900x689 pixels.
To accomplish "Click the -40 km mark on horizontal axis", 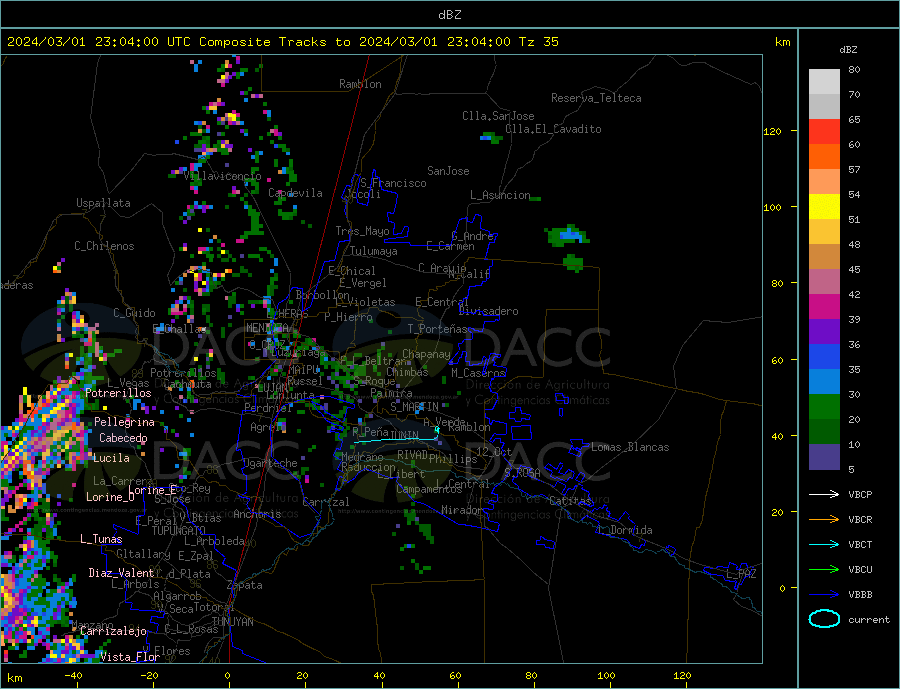I will [x=72, y=676].
